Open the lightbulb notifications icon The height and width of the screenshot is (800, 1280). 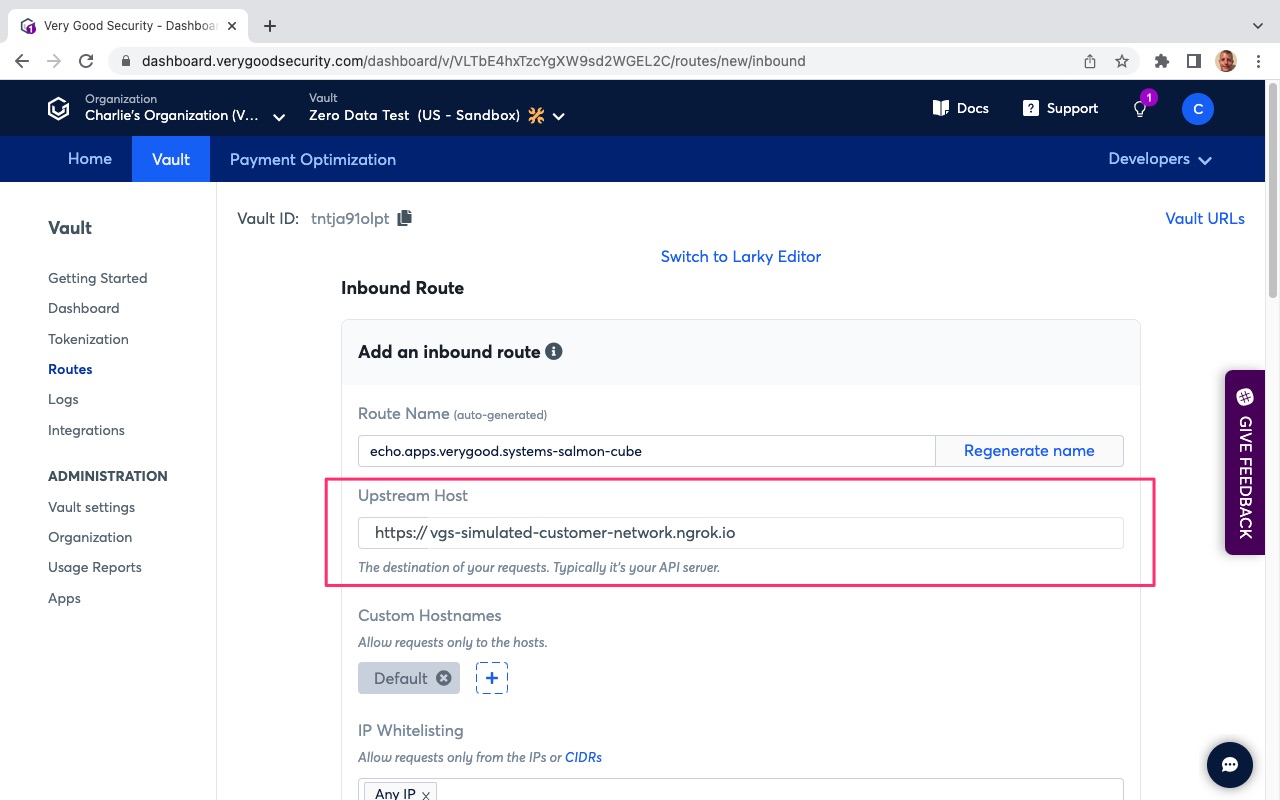[1140, 108]
